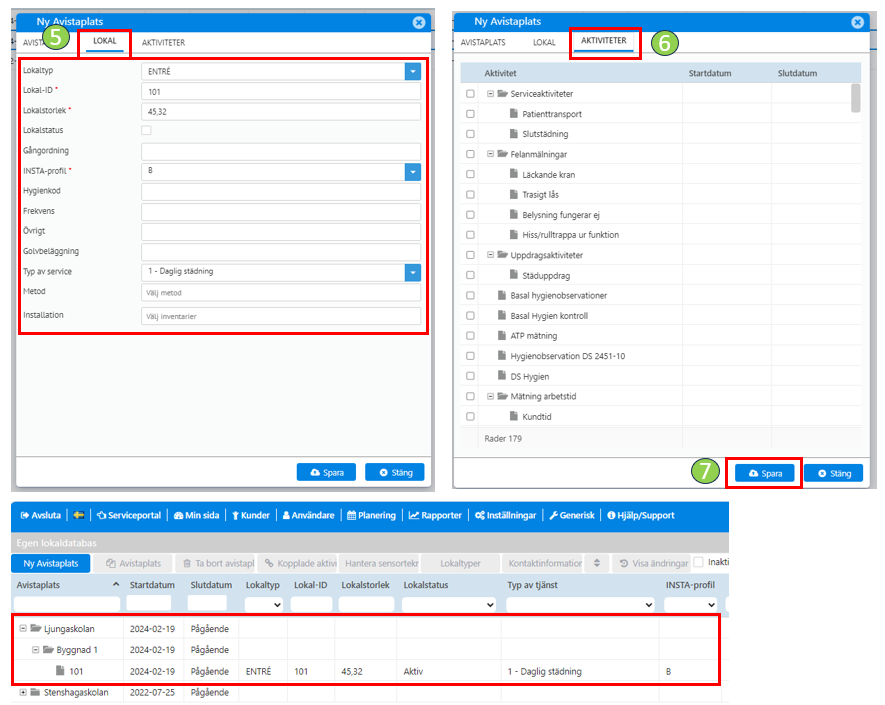Open Inställningar gear menu
The image size is (885, 705).
506,515
